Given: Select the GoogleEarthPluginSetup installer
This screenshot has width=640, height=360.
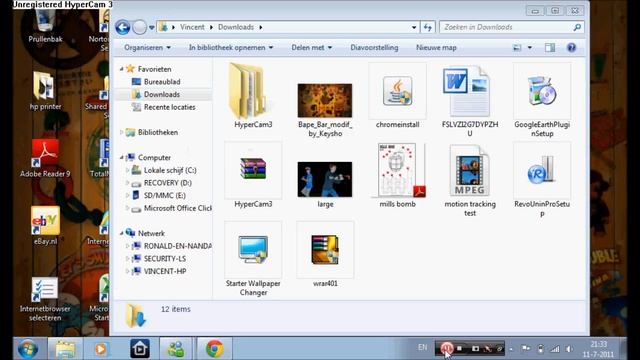Looking at the screenshot, I should click(x=542, y=91).
